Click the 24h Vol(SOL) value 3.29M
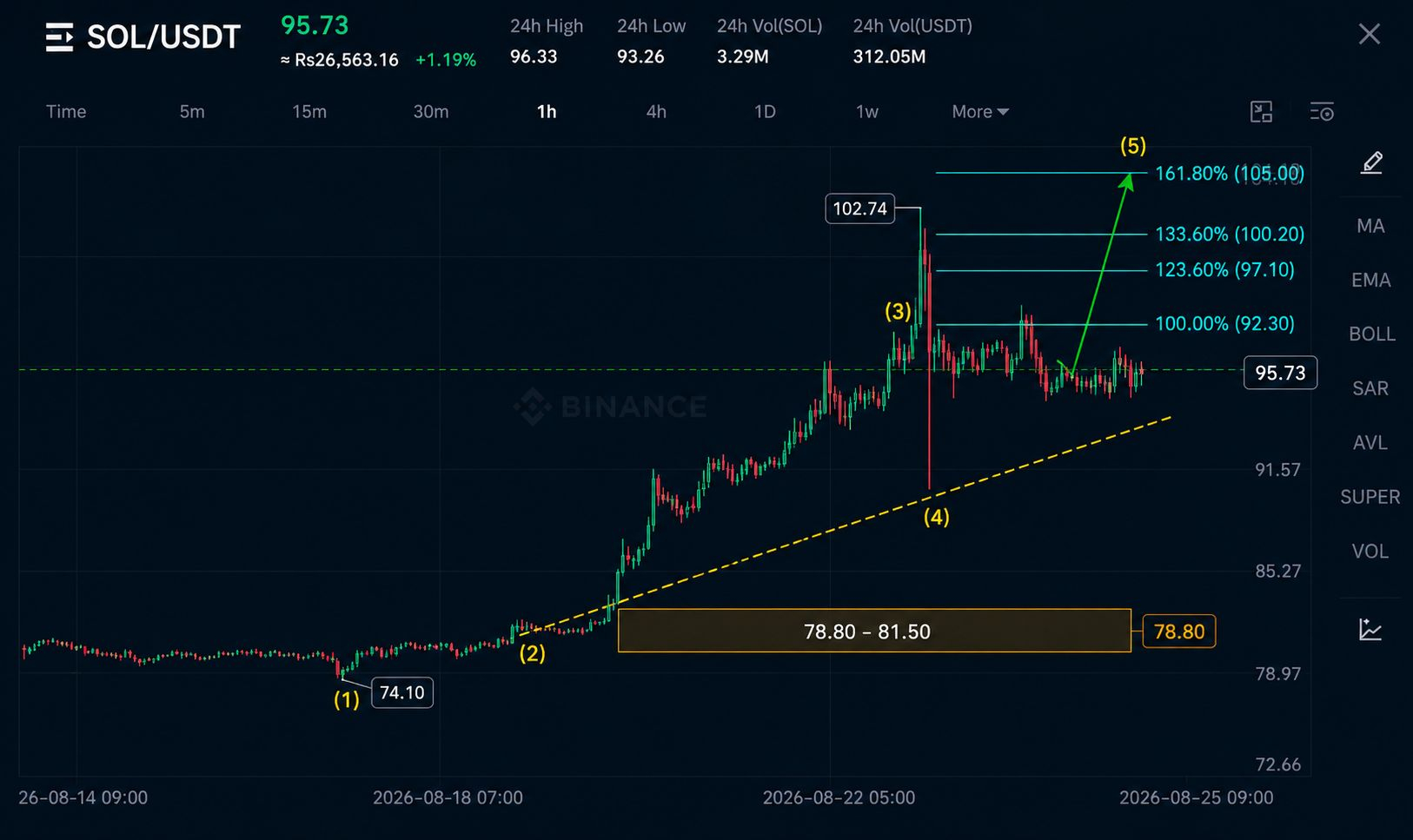1413x840 pixels. click(x=742, y=56)
